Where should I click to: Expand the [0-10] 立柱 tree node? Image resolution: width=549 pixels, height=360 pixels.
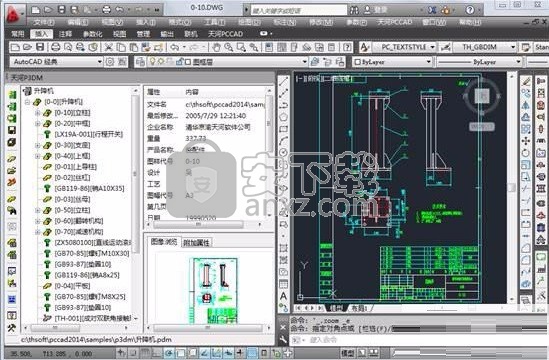(x=37, y=113)
